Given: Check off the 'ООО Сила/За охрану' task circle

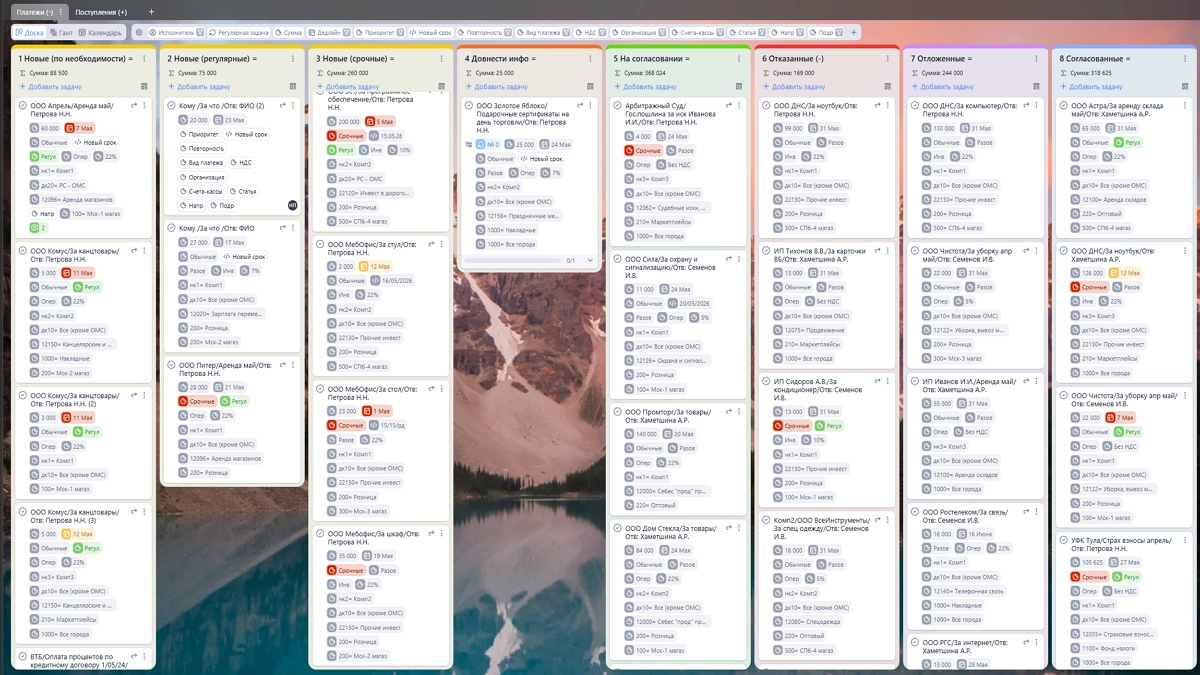Looking at the screenshot, I should coord(617,259).
